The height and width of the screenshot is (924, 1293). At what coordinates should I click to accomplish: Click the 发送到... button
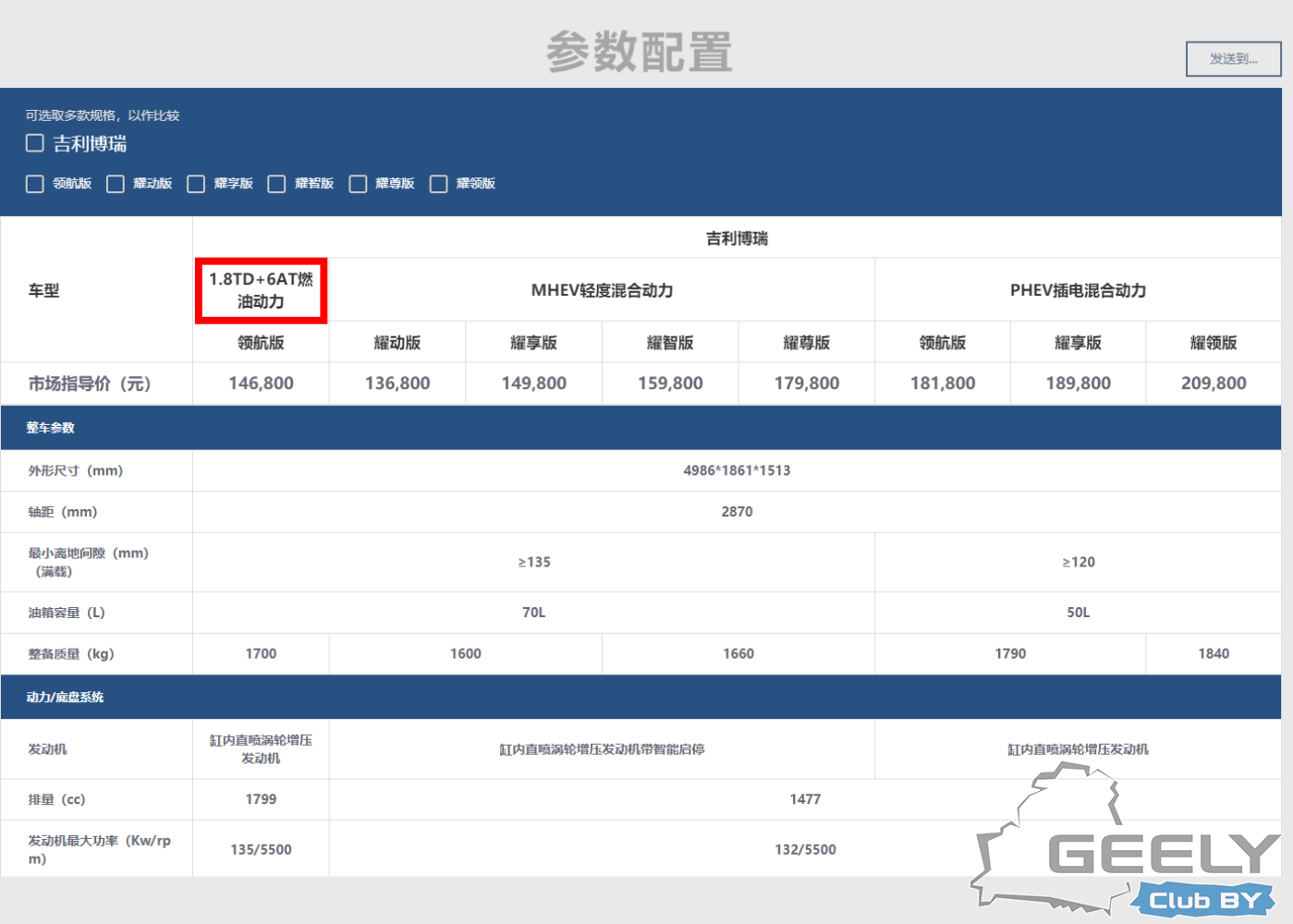point(1233,59)
